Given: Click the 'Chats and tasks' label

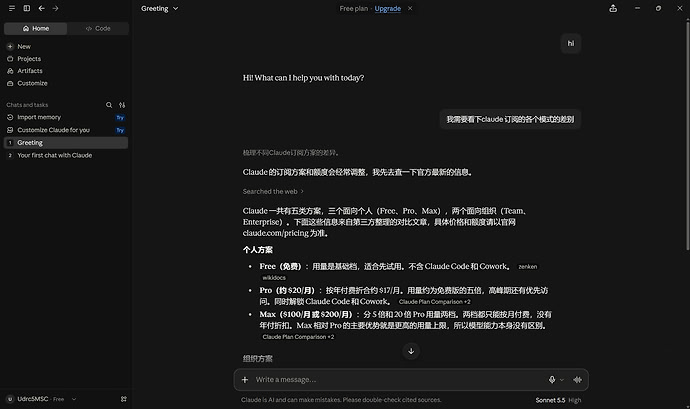Looking at the screenshot, I should click(x=27, y=105).
